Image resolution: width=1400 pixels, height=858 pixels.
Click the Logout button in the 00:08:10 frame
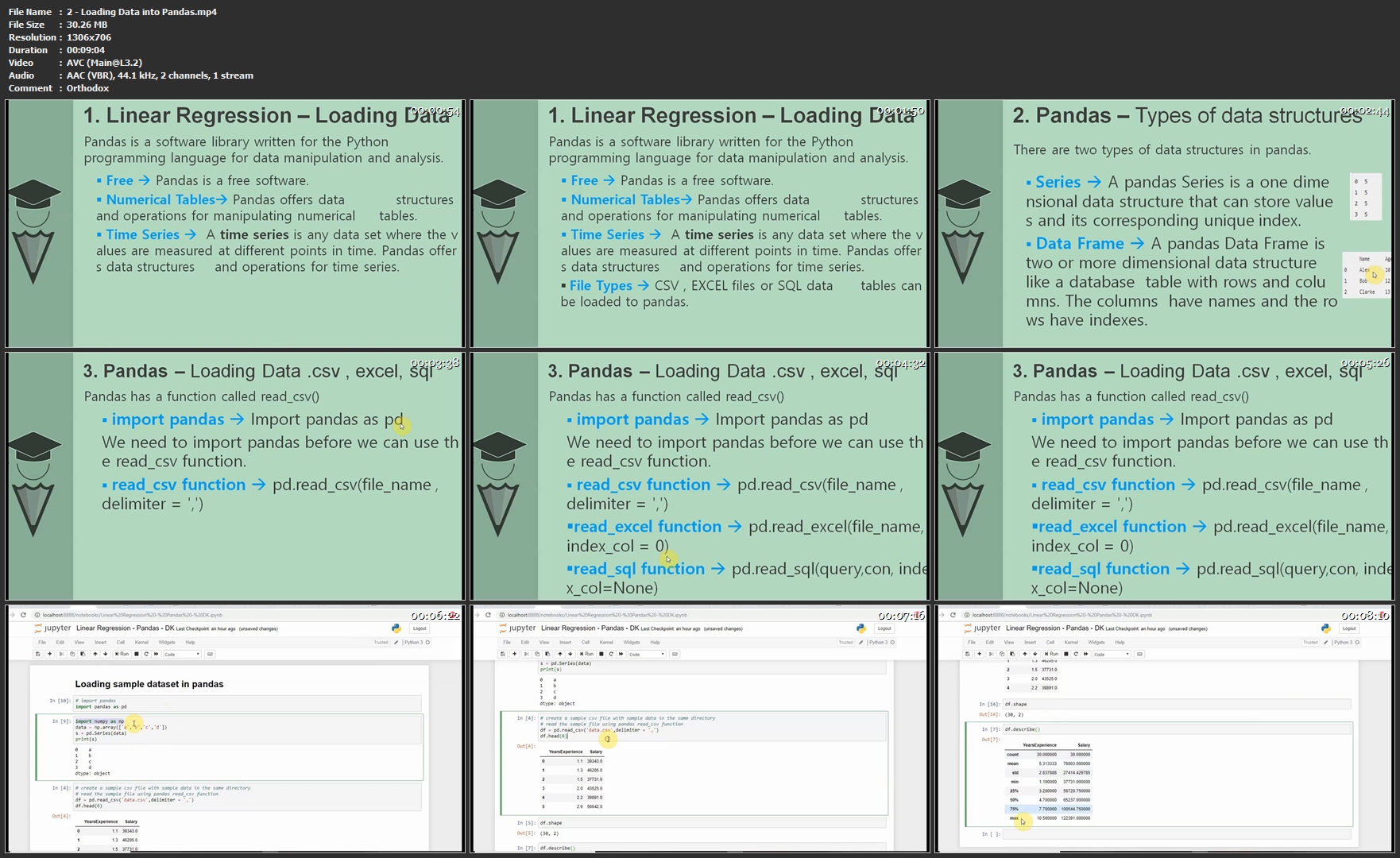coord(1349,628)
